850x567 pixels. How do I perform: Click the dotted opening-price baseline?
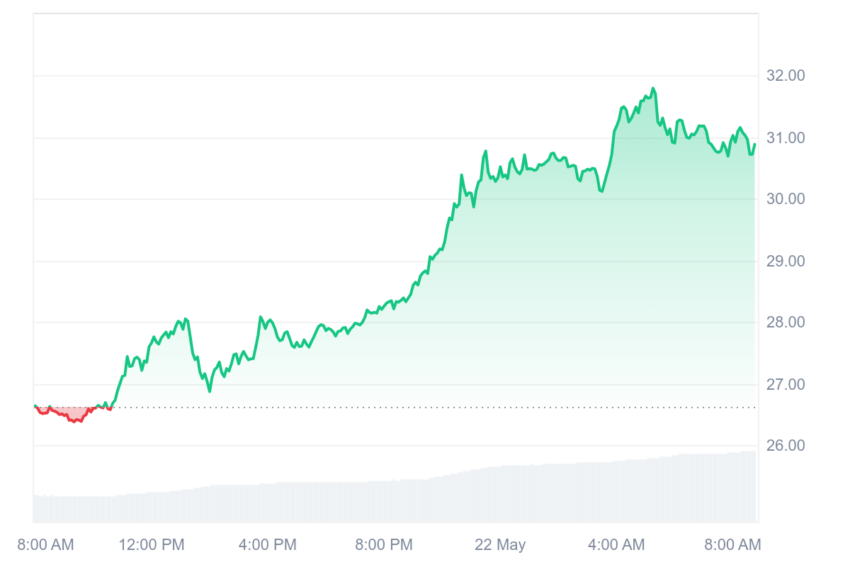pyautogui.click(x=434, y=407)
